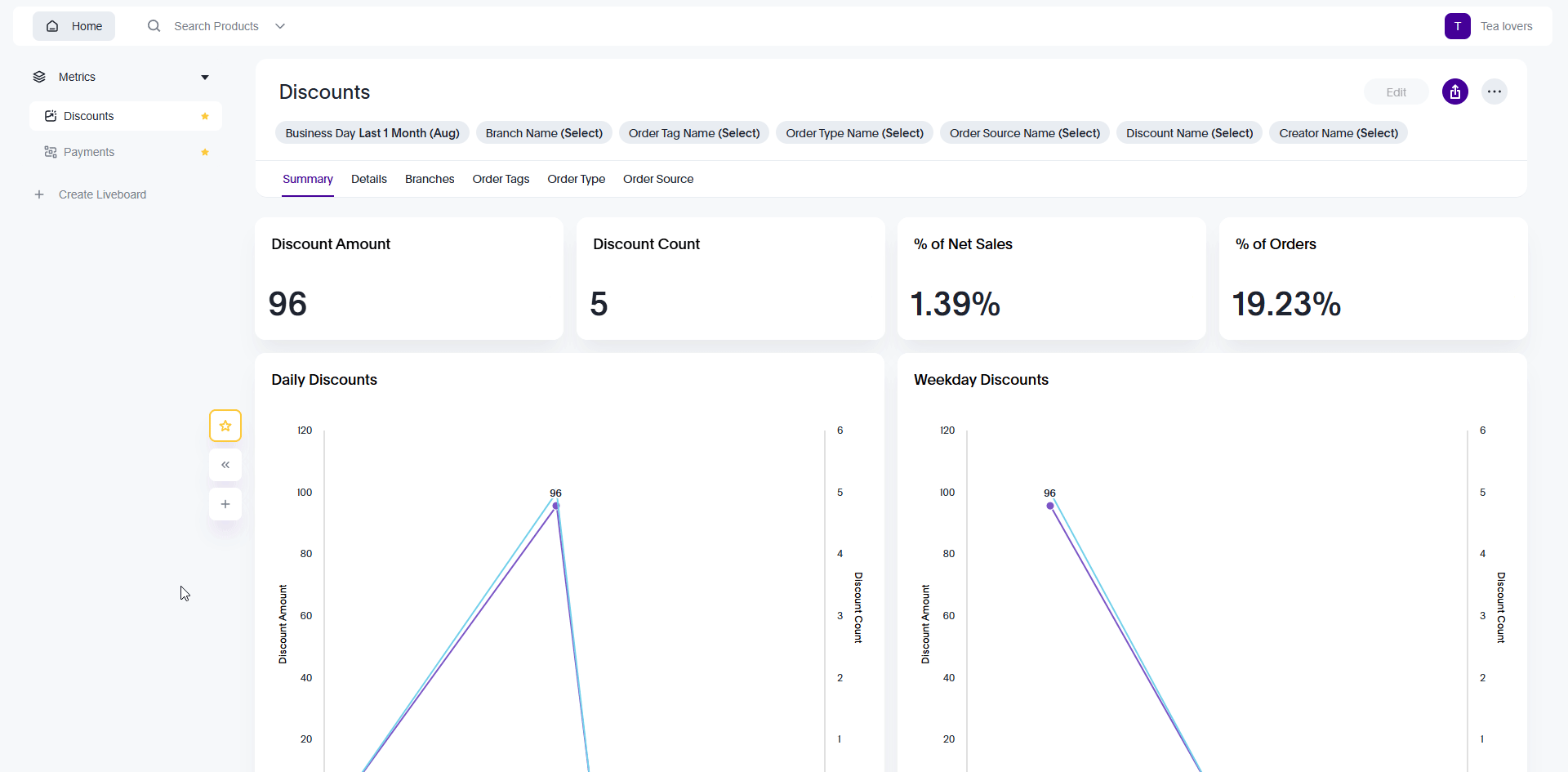The width and height of the screenshot is (1568, 772).
Task: Open the Discount Name filter
Action: [1189, 133]
